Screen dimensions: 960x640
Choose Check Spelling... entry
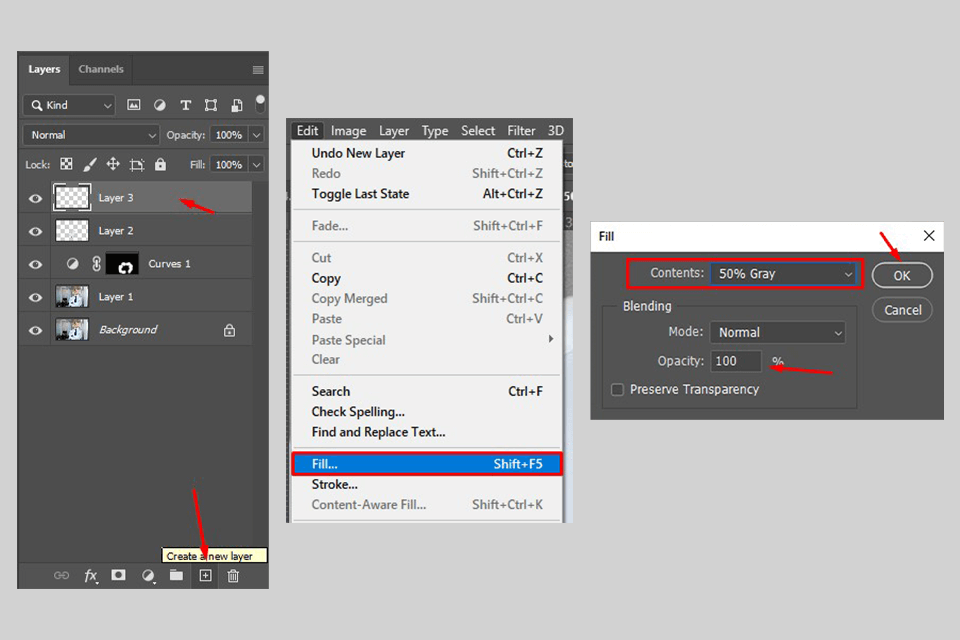[427, 412]
